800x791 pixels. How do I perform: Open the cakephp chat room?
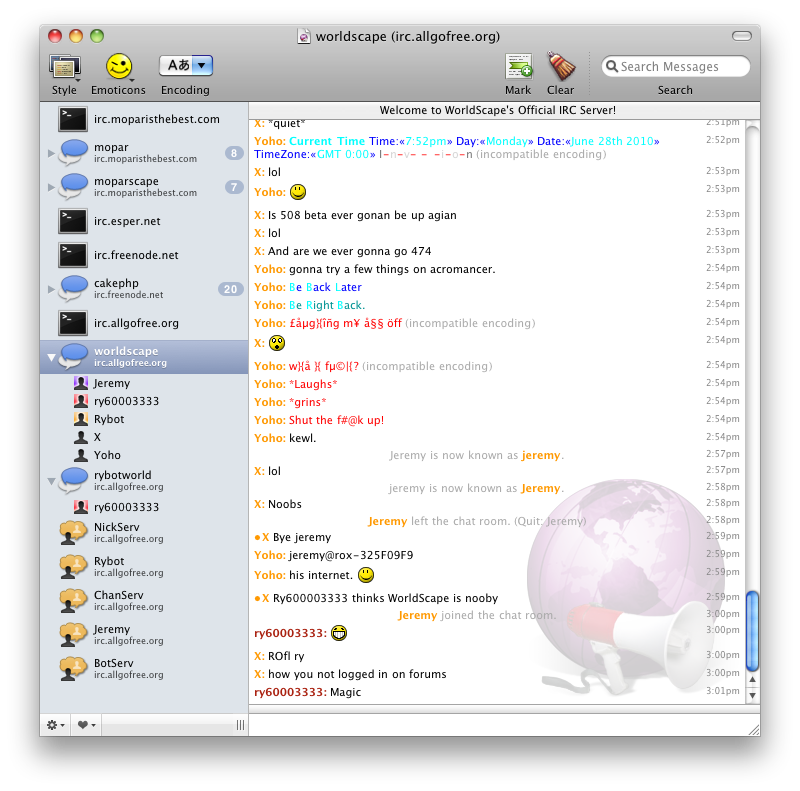click(x=144, y=288)
